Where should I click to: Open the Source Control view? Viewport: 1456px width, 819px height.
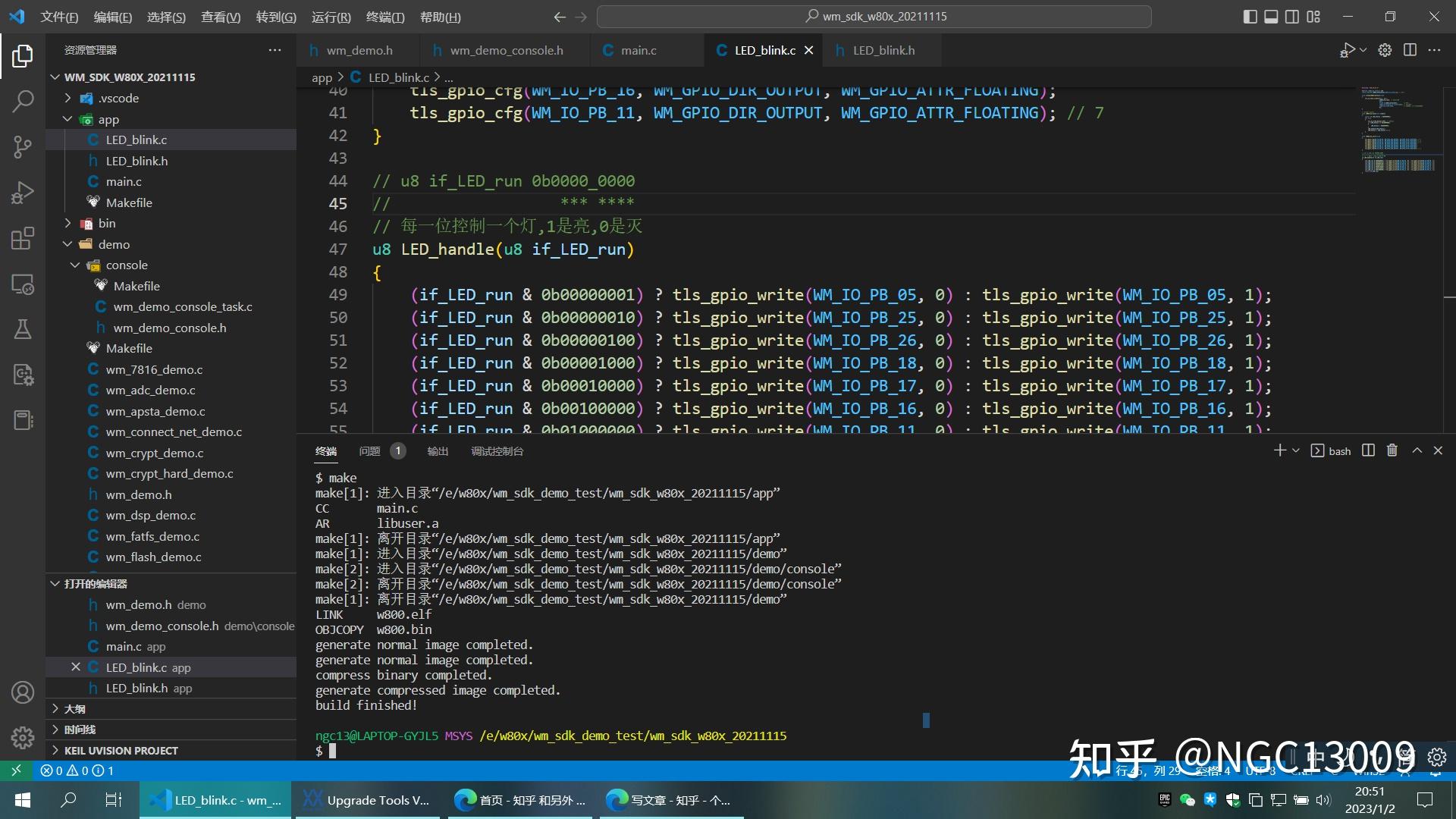23,146
